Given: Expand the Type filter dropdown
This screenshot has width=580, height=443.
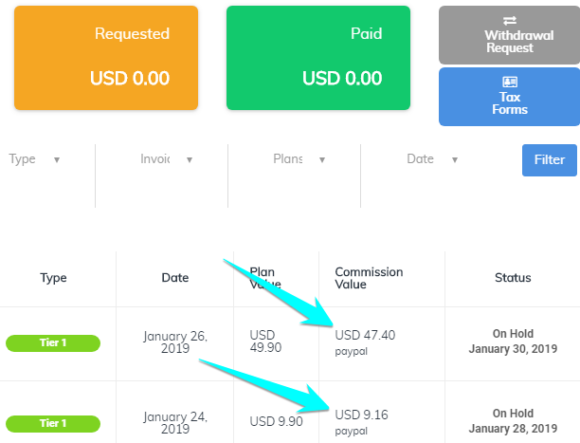Looking at the screenshot, I should tap(34, 159).
